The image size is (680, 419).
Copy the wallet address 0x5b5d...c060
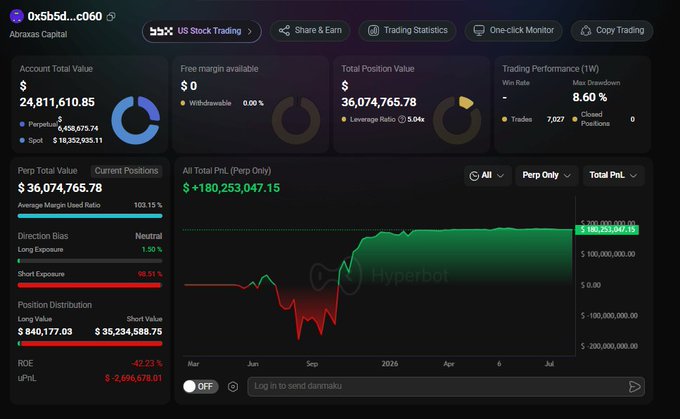[111, 17]
